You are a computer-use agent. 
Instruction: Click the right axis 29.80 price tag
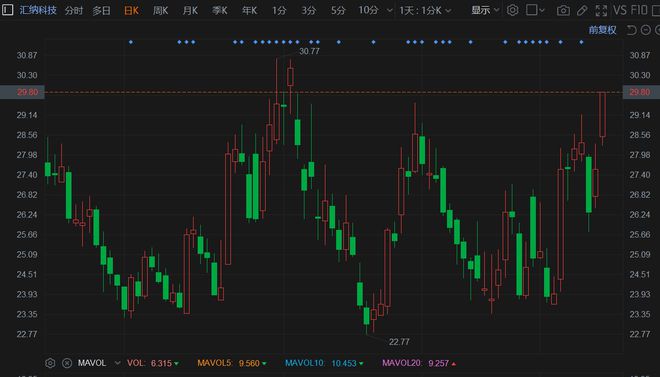(x=641, y=92)
